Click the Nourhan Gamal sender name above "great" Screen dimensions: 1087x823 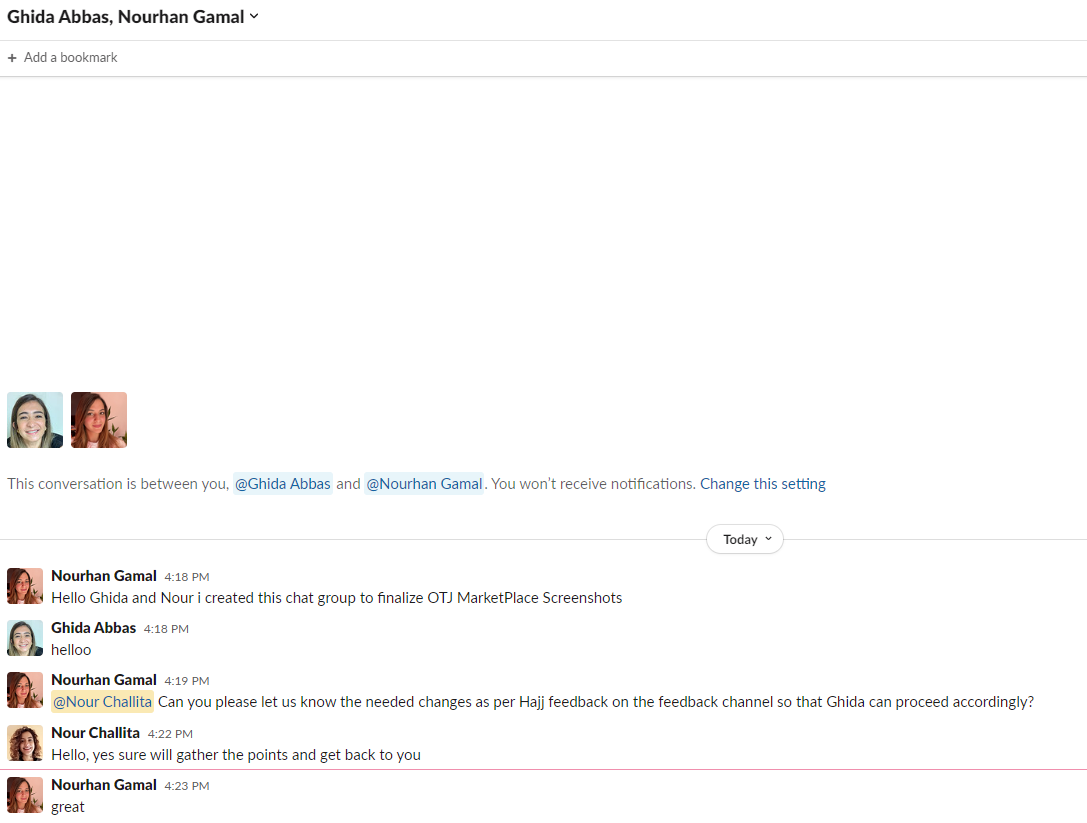point(104,785)
